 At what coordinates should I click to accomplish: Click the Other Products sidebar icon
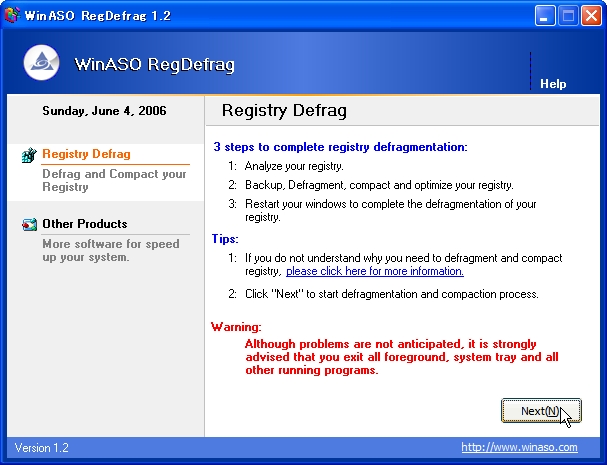(x=29, y=224)
